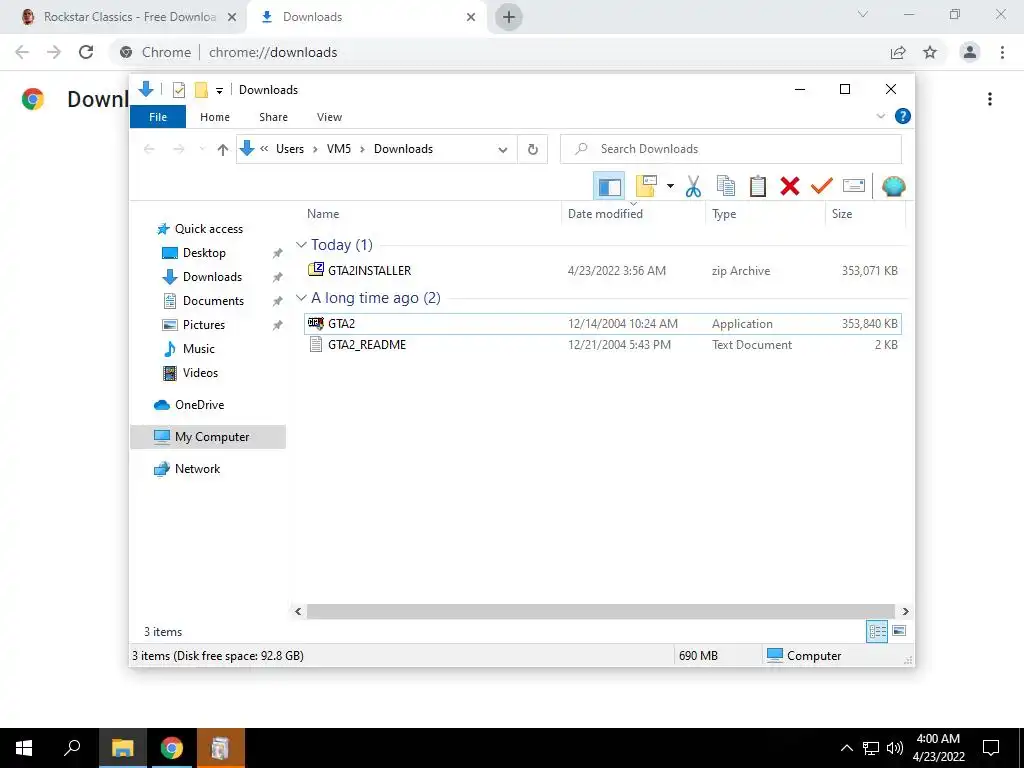Click the New folder icon in title bar
The width and height of the screenshot is (1024, 768).
click(201, 90)
